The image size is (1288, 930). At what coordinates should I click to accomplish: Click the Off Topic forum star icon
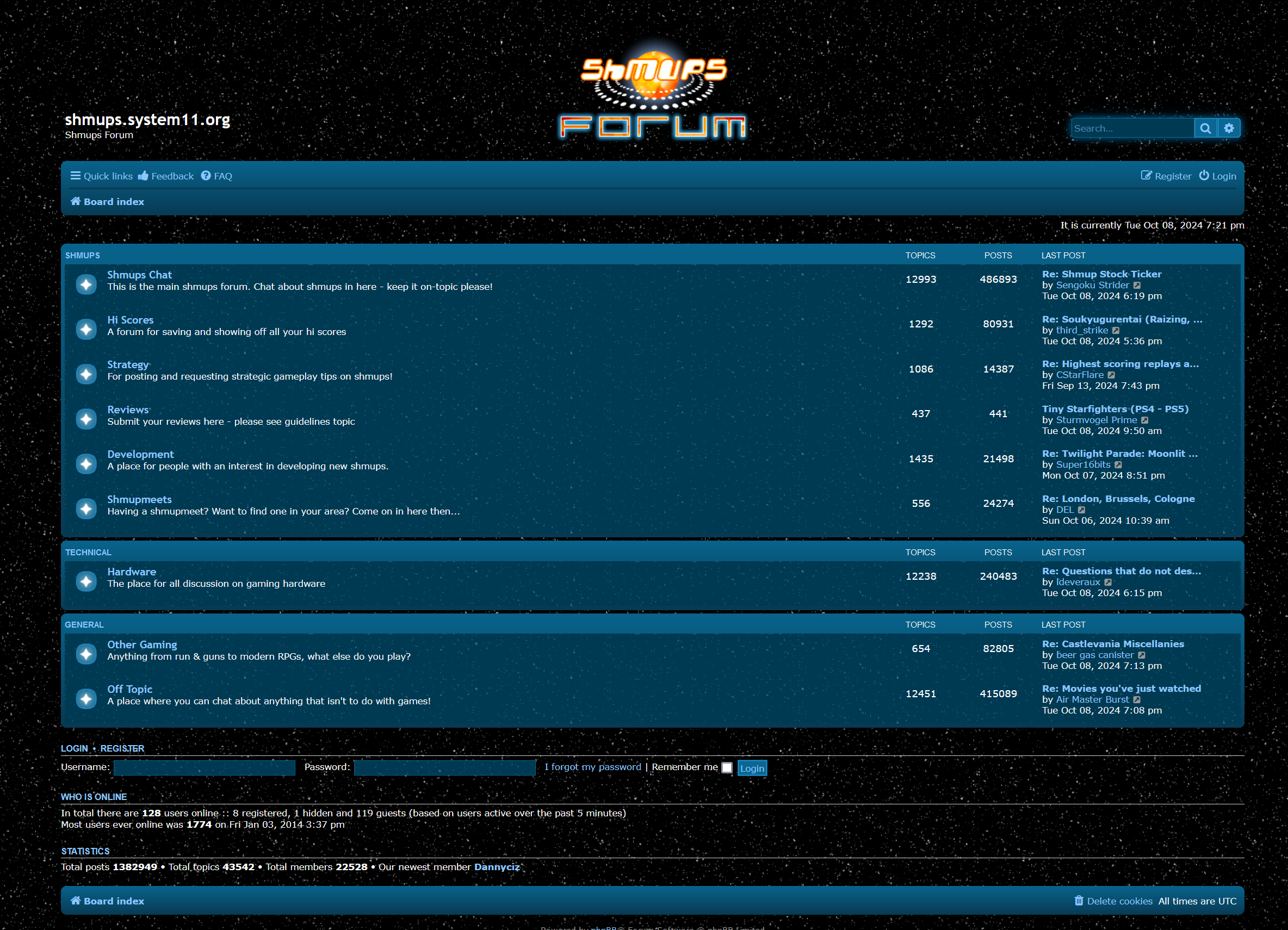pos(86,699)
